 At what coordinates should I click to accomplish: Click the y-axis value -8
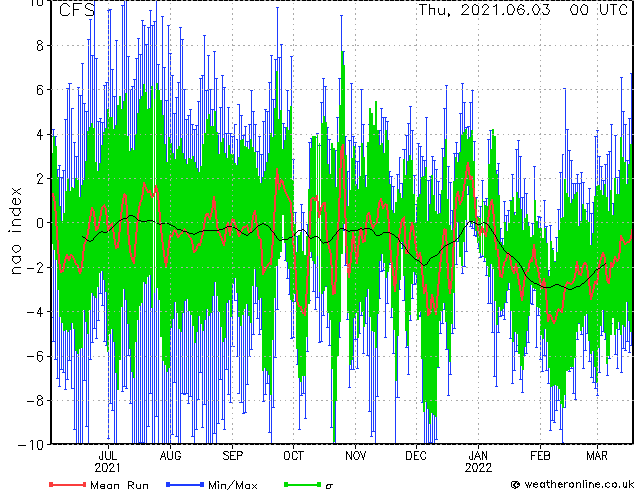[x=35, y=400]
